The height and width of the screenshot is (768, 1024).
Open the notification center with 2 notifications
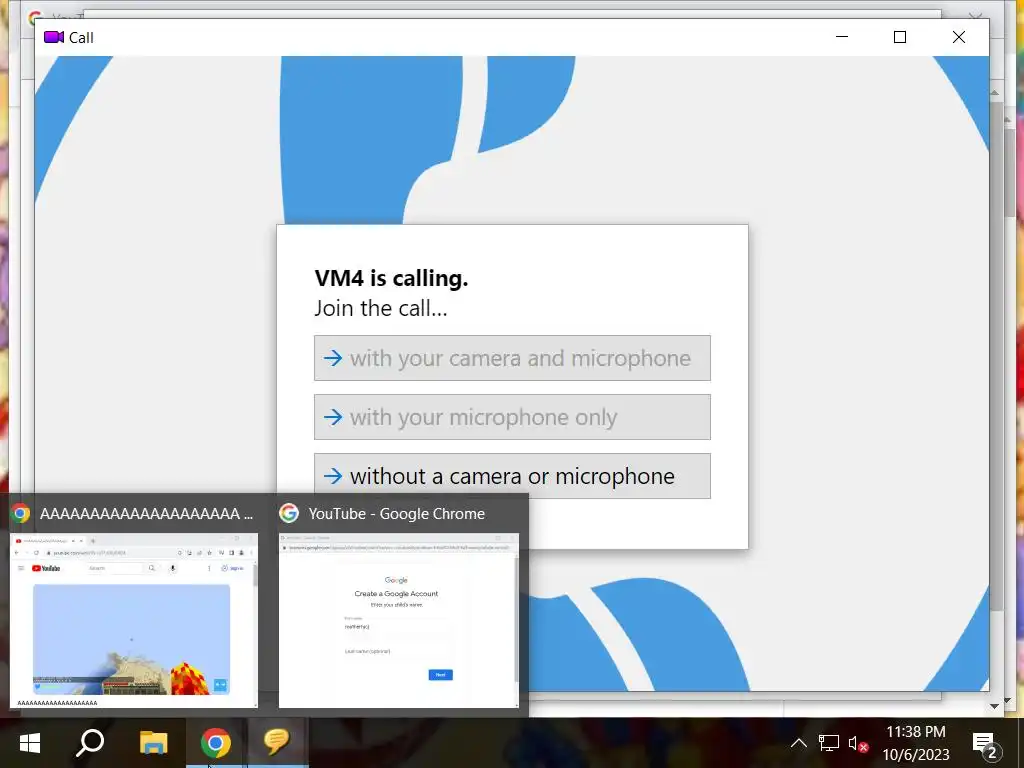[x=985, y=743]
